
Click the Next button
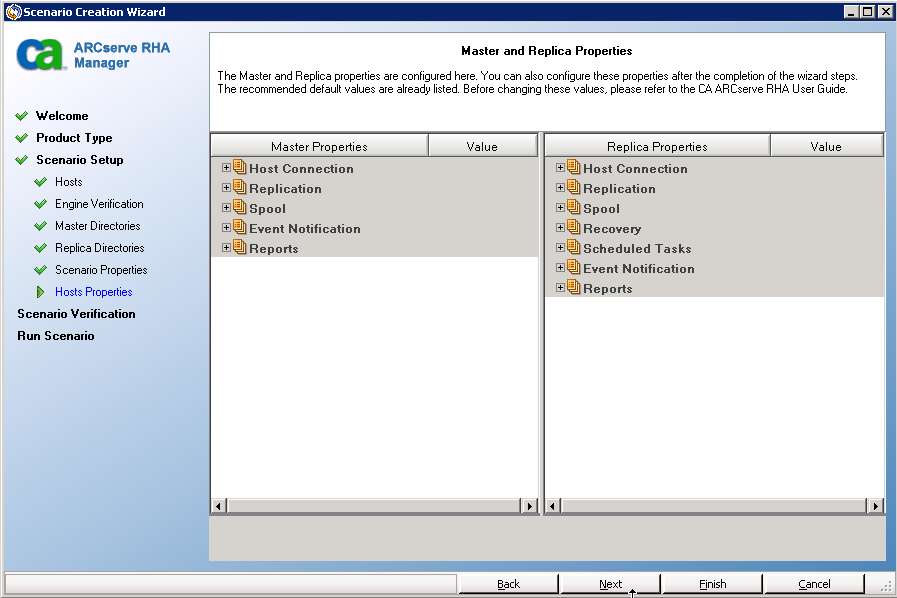610,583
